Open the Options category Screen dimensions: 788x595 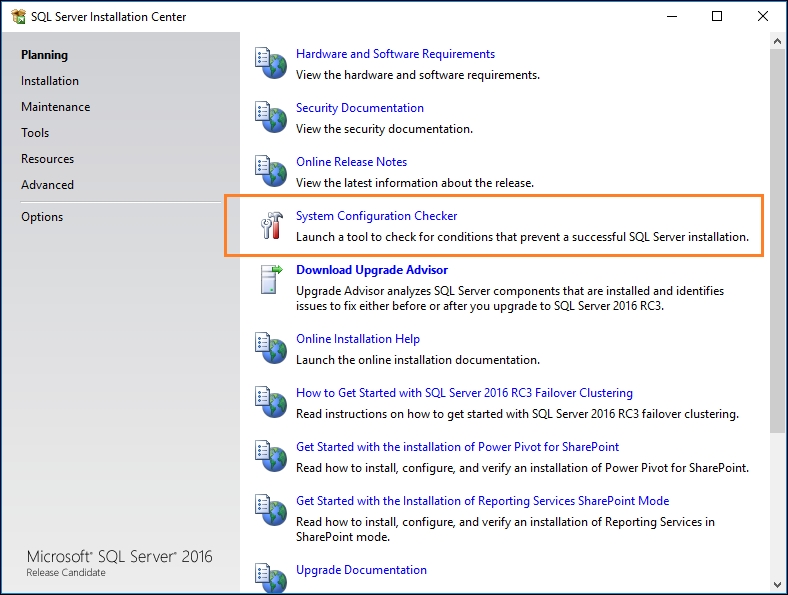[x=42, y=217]
